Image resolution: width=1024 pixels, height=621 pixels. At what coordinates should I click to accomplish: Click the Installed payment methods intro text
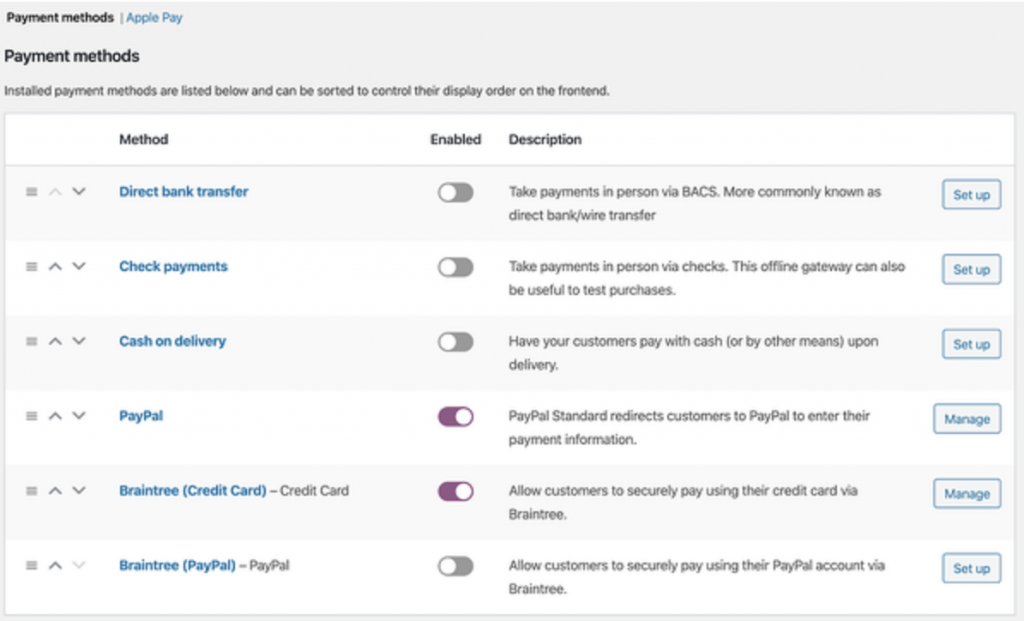tap(307, 91)
